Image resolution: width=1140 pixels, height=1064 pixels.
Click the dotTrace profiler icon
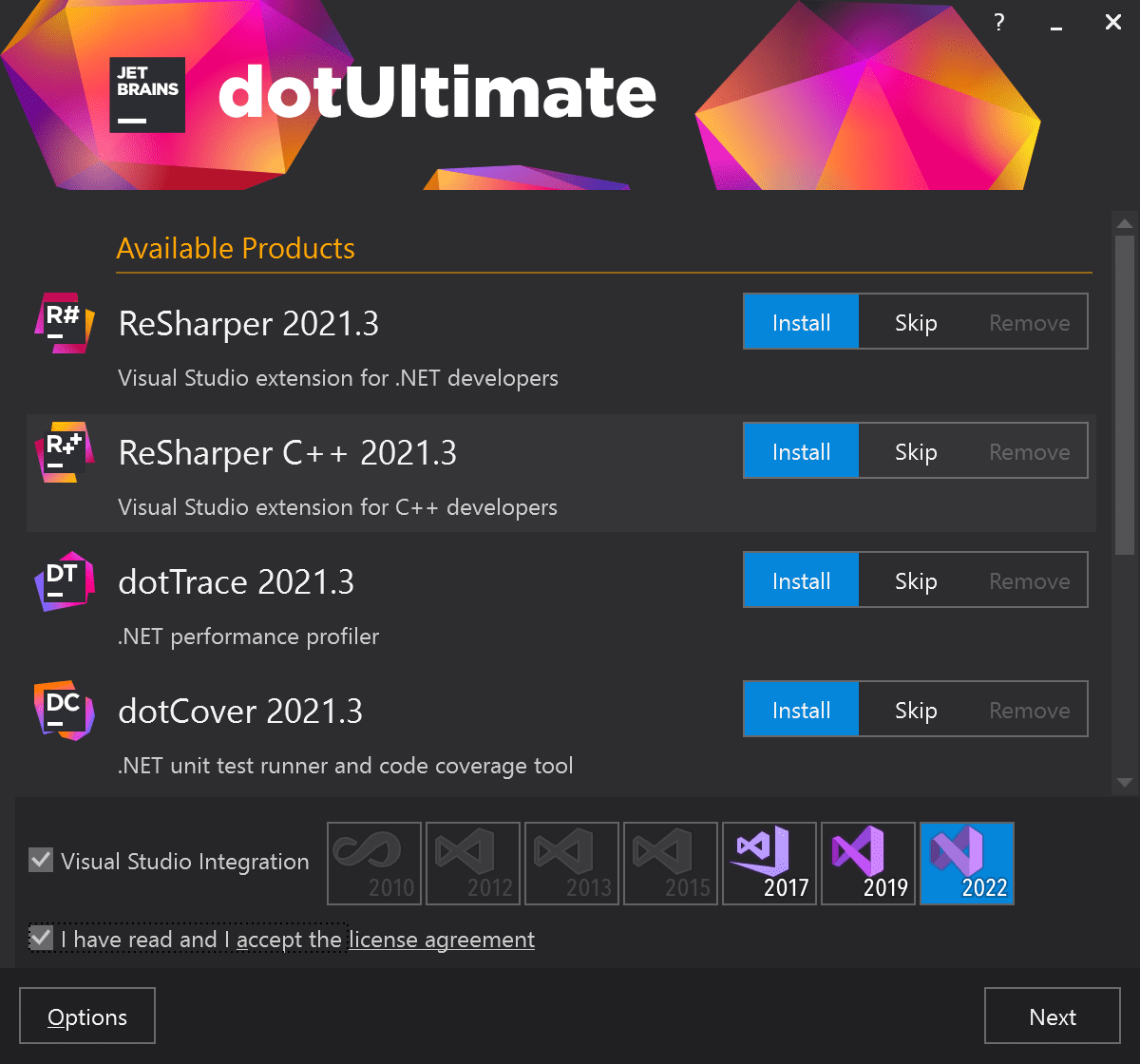click(x=63, y=580)
